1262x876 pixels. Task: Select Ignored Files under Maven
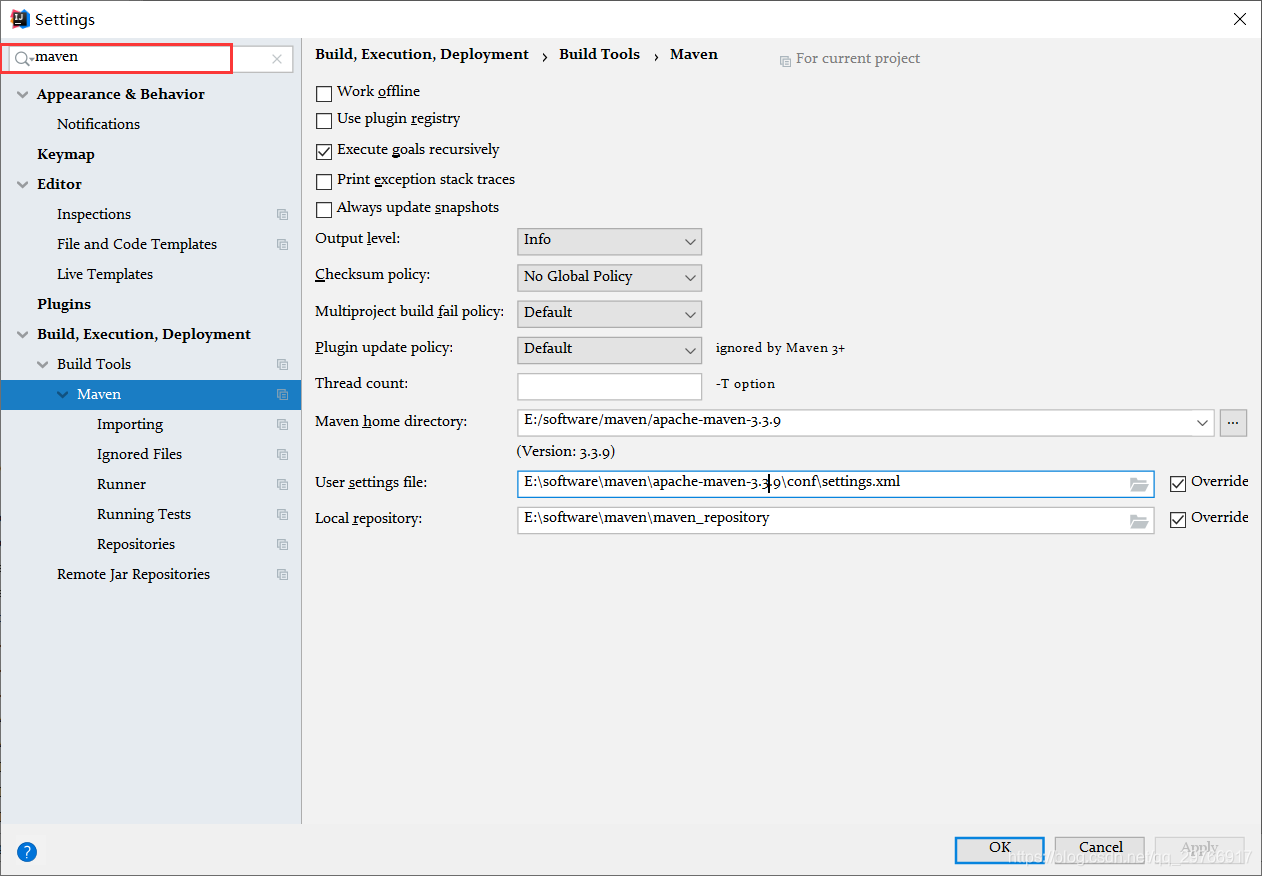click(139, 454)
